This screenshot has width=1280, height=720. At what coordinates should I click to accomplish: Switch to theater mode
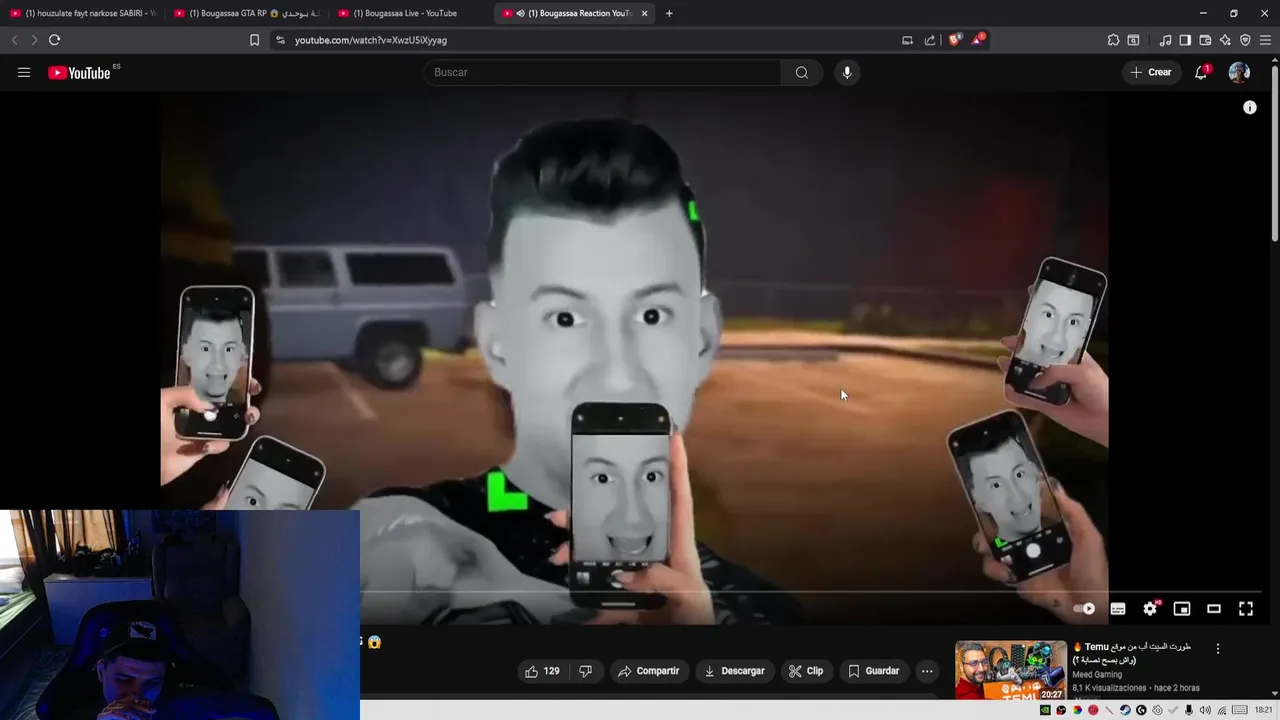(1214, 608)
